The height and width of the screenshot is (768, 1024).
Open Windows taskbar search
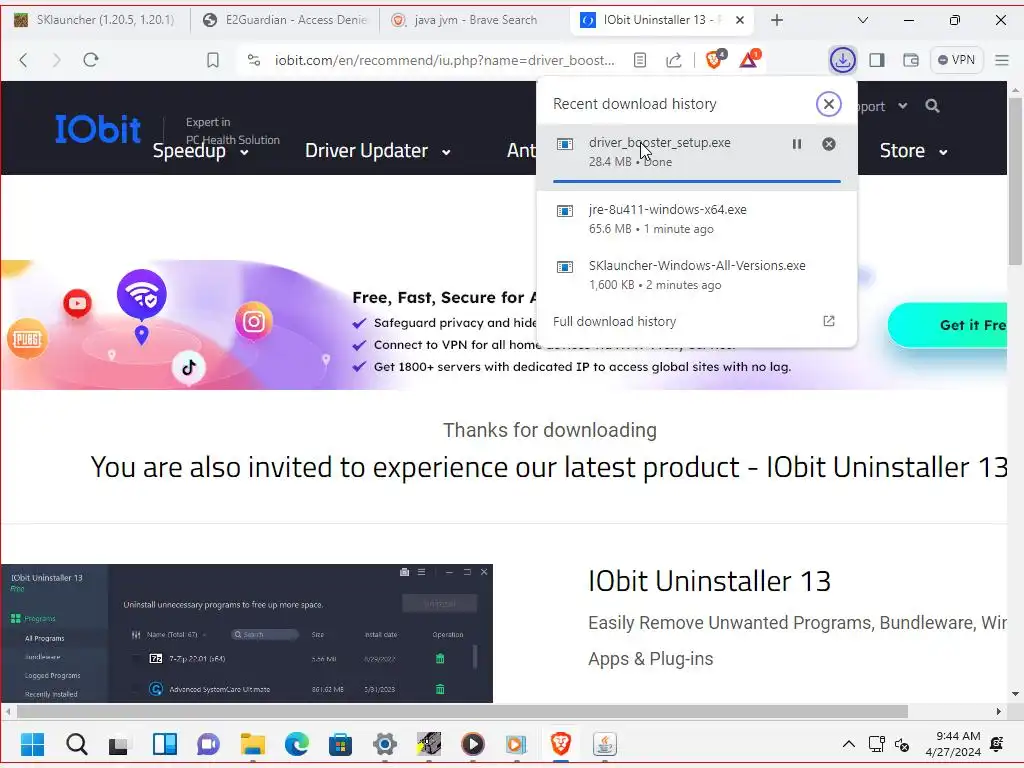tap(76, 744)
